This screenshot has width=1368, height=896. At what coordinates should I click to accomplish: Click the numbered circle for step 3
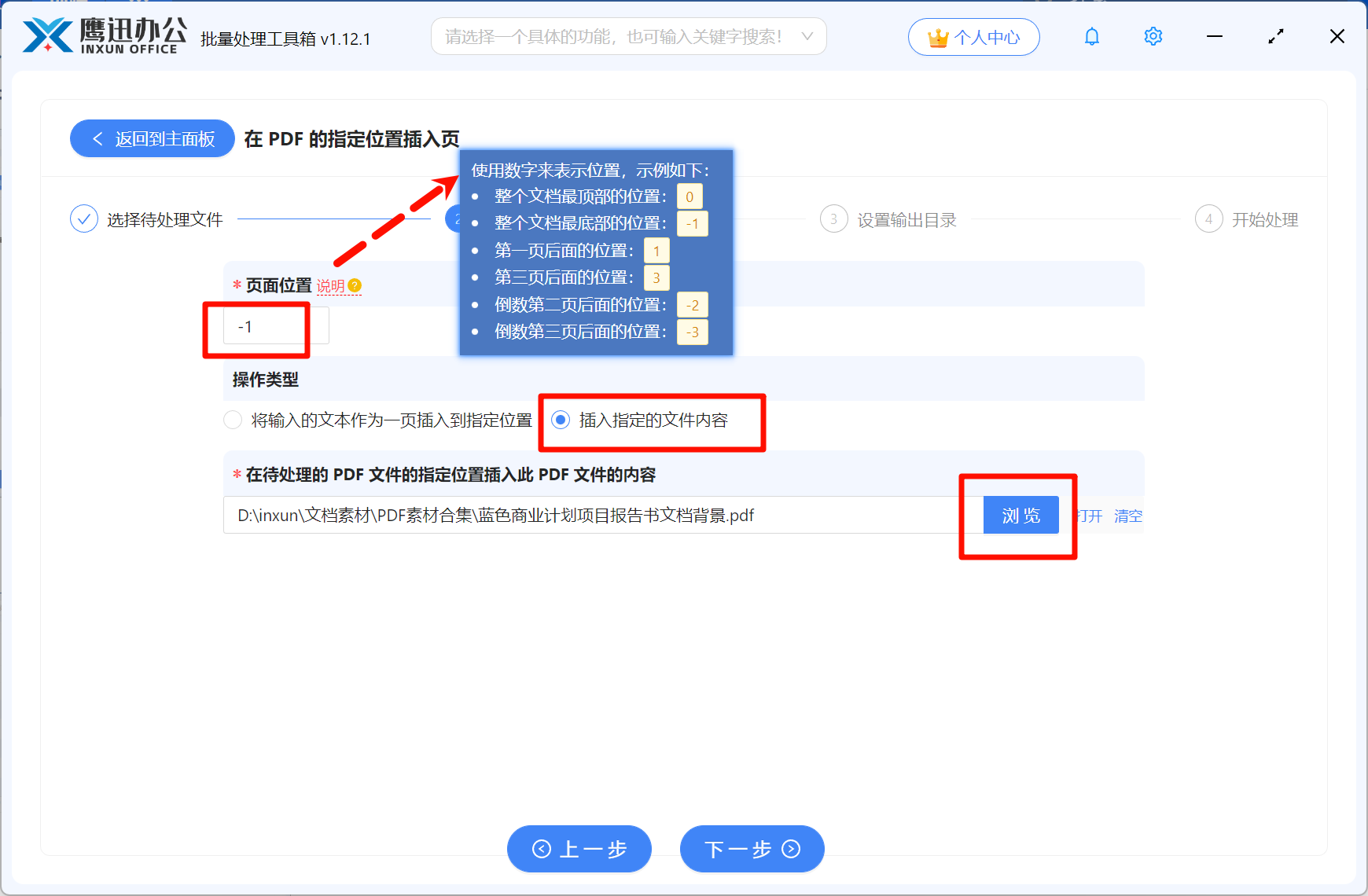[833, 218]
